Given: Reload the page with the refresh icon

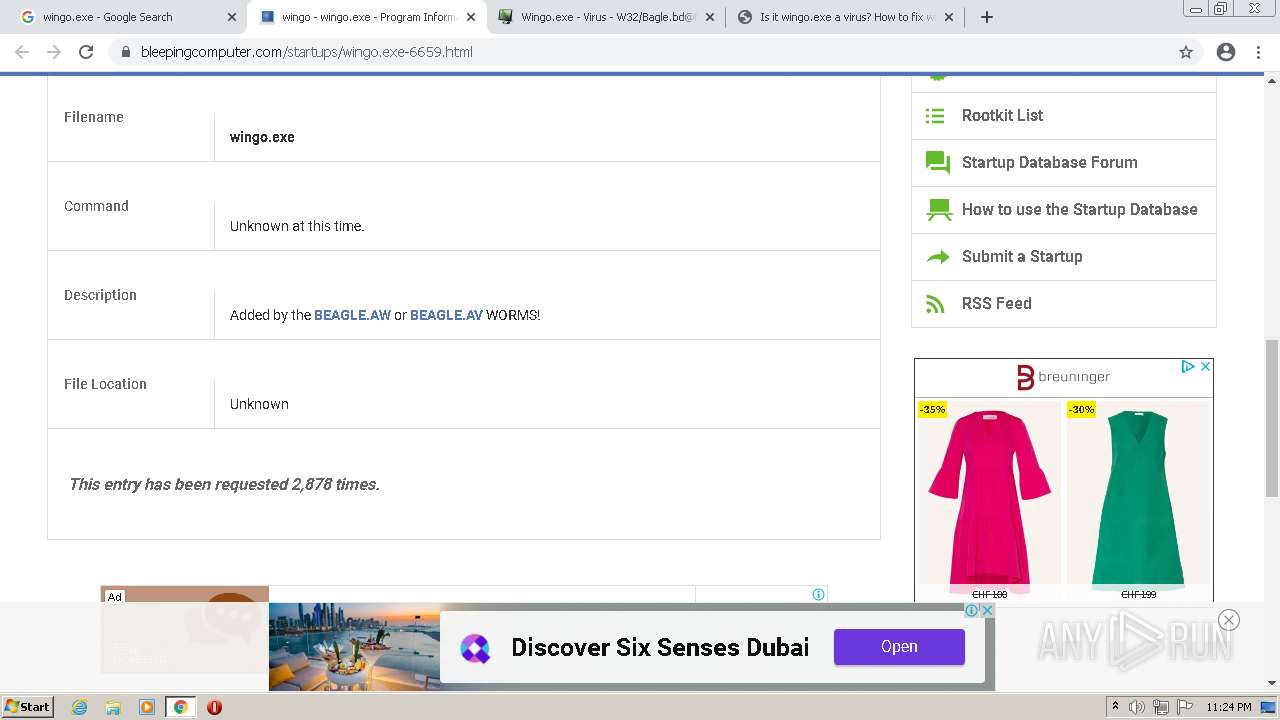Looking at the screenshot, I should tap(86, 52).
